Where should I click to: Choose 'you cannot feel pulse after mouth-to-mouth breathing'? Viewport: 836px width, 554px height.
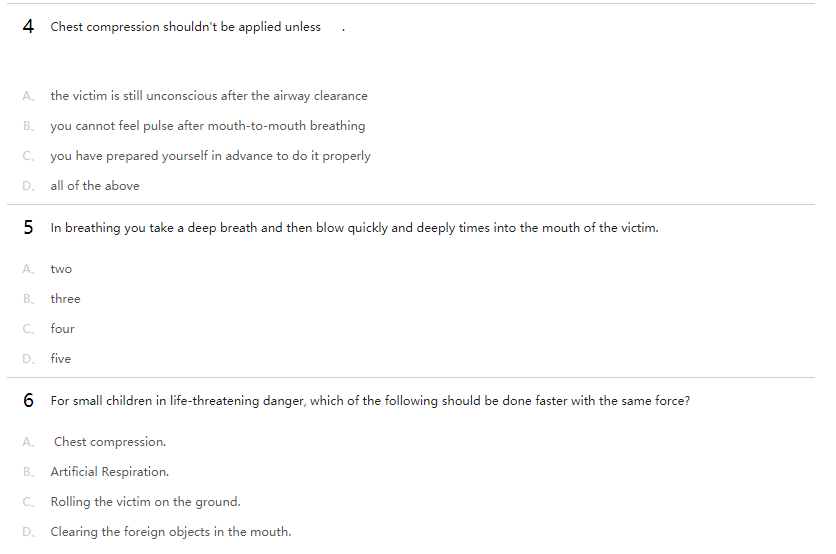click(207, 126)
